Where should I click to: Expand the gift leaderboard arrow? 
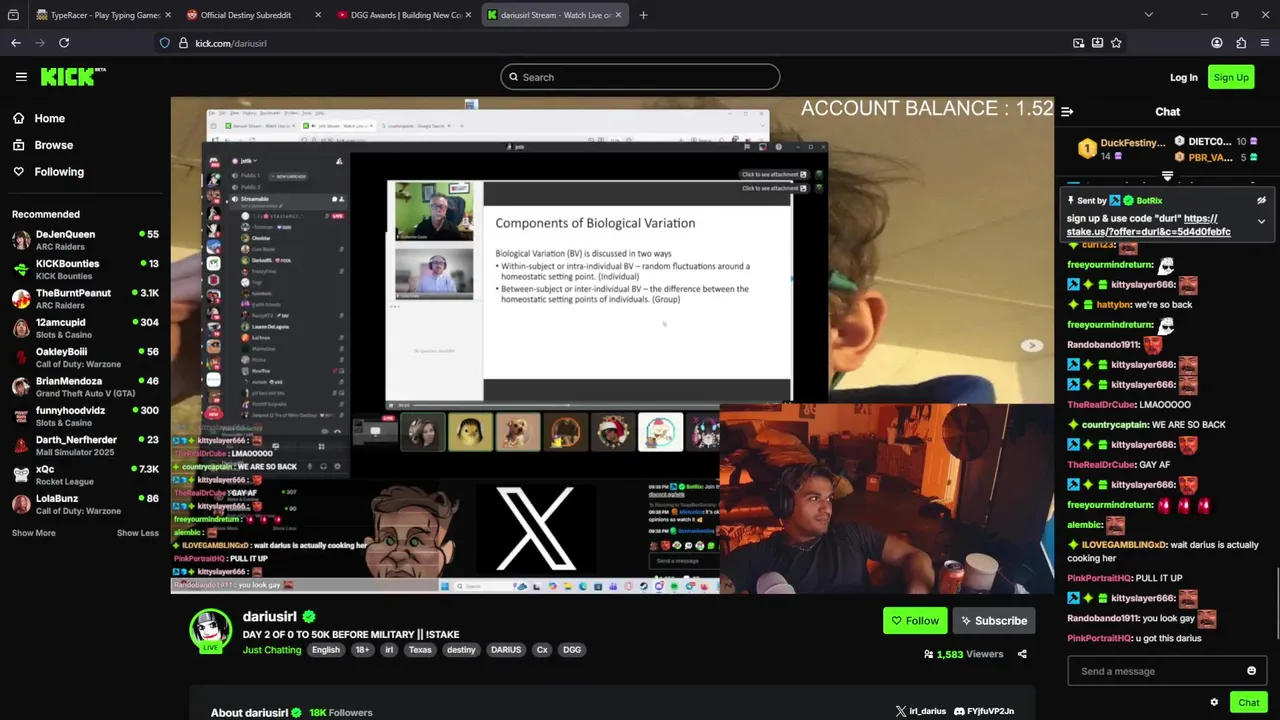pos(1167,176)
